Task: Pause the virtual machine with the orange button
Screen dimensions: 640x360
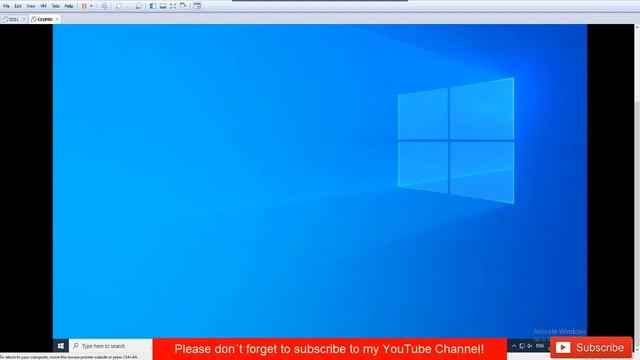Action: (84, 6)
